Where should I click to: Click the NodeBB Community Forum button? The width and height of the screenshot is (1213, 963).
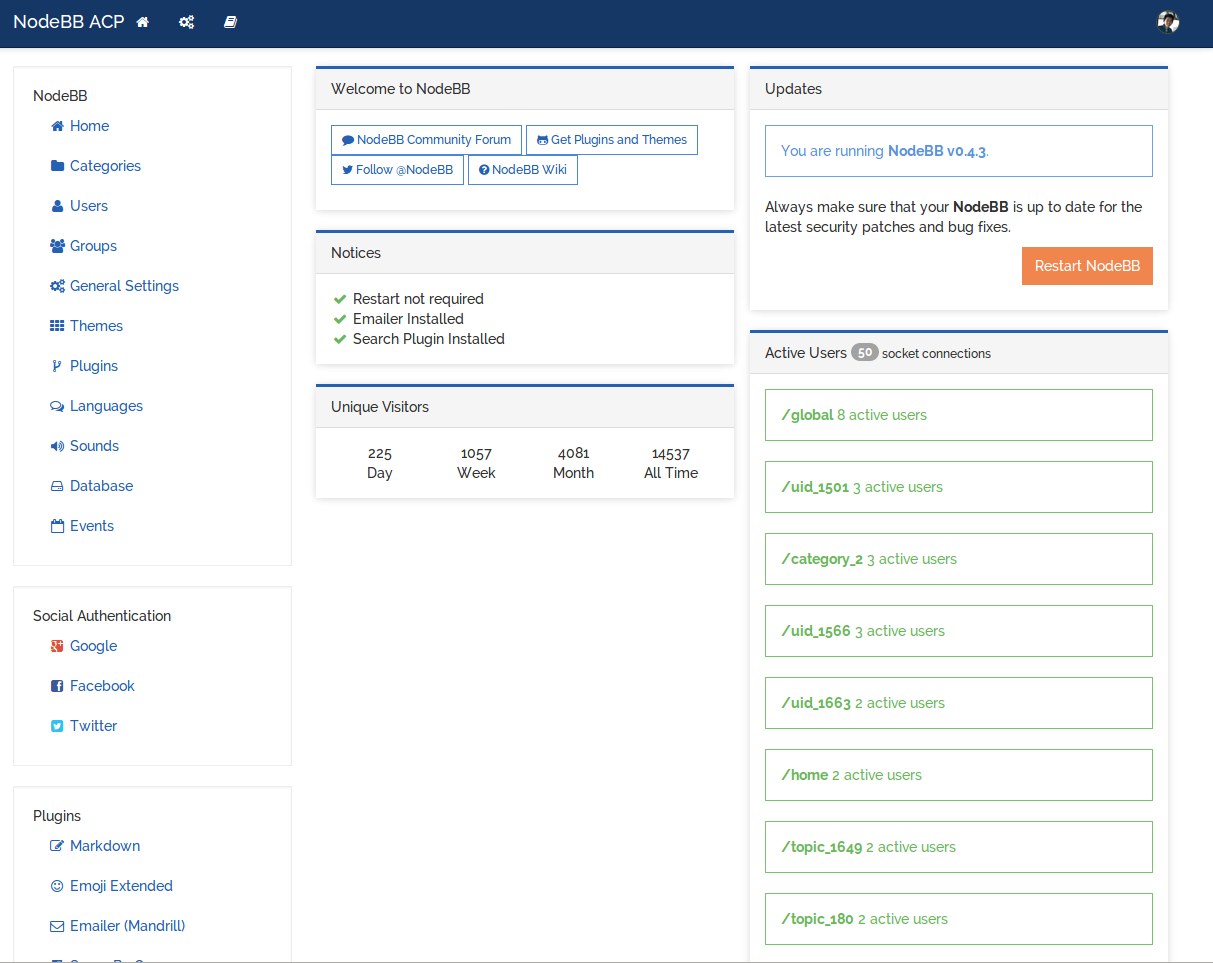[426, 140]
